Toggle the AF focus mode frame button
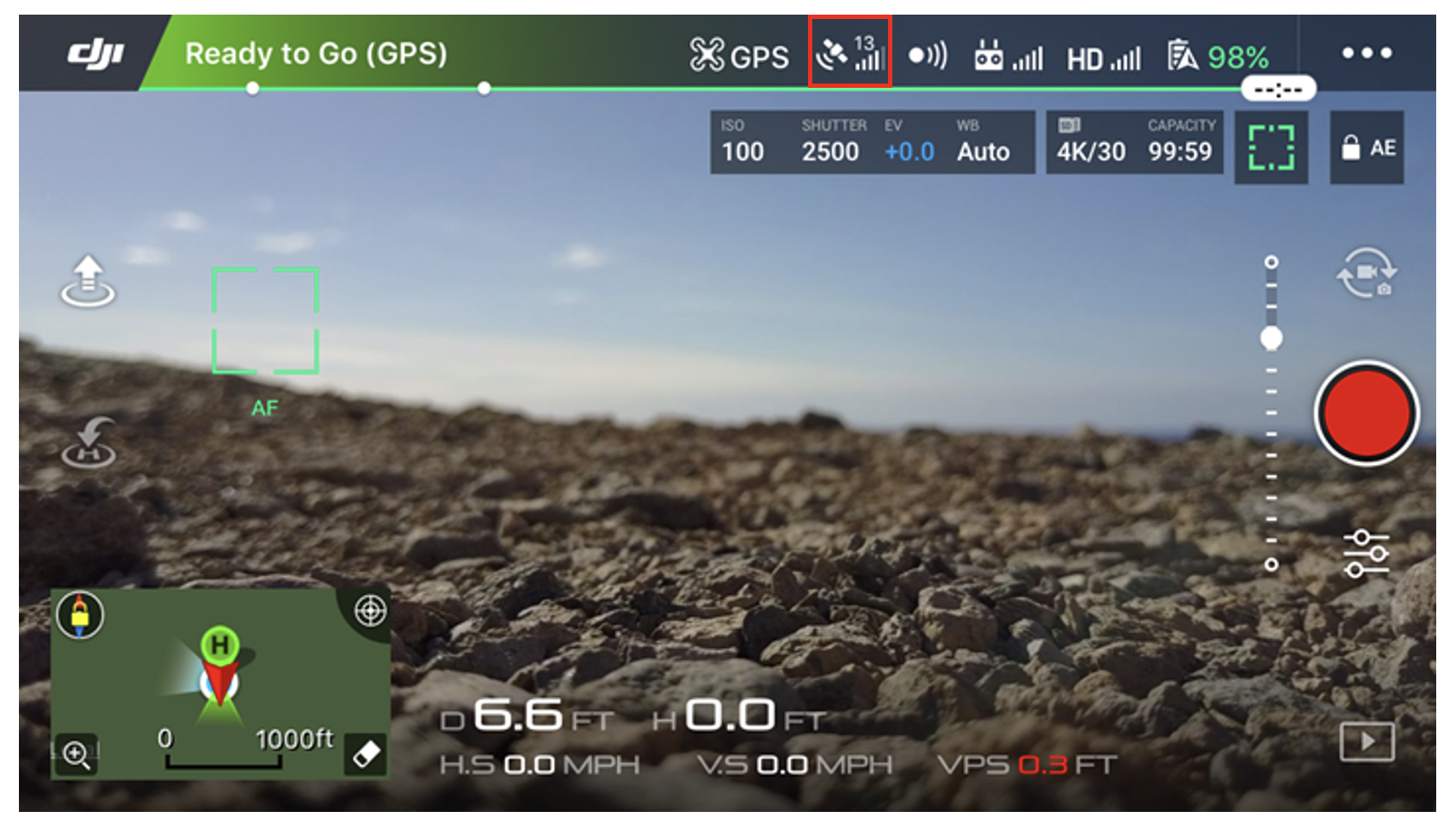This screenshot has width=1456, height=830. point(1271,148)
